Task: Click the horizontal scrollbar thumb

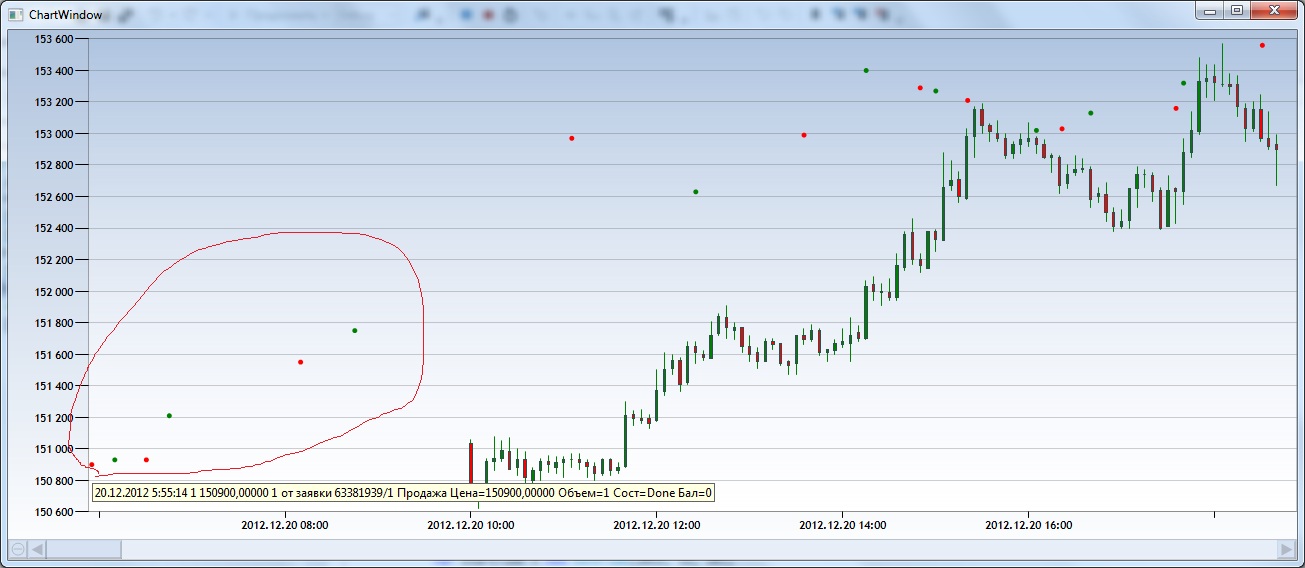Action: (x=84, y=549)
